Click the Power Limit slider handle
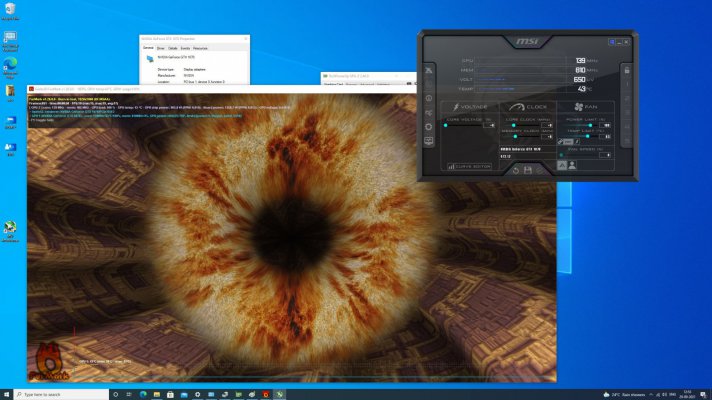This screenshot has height=400, width=712. point(590,125)
